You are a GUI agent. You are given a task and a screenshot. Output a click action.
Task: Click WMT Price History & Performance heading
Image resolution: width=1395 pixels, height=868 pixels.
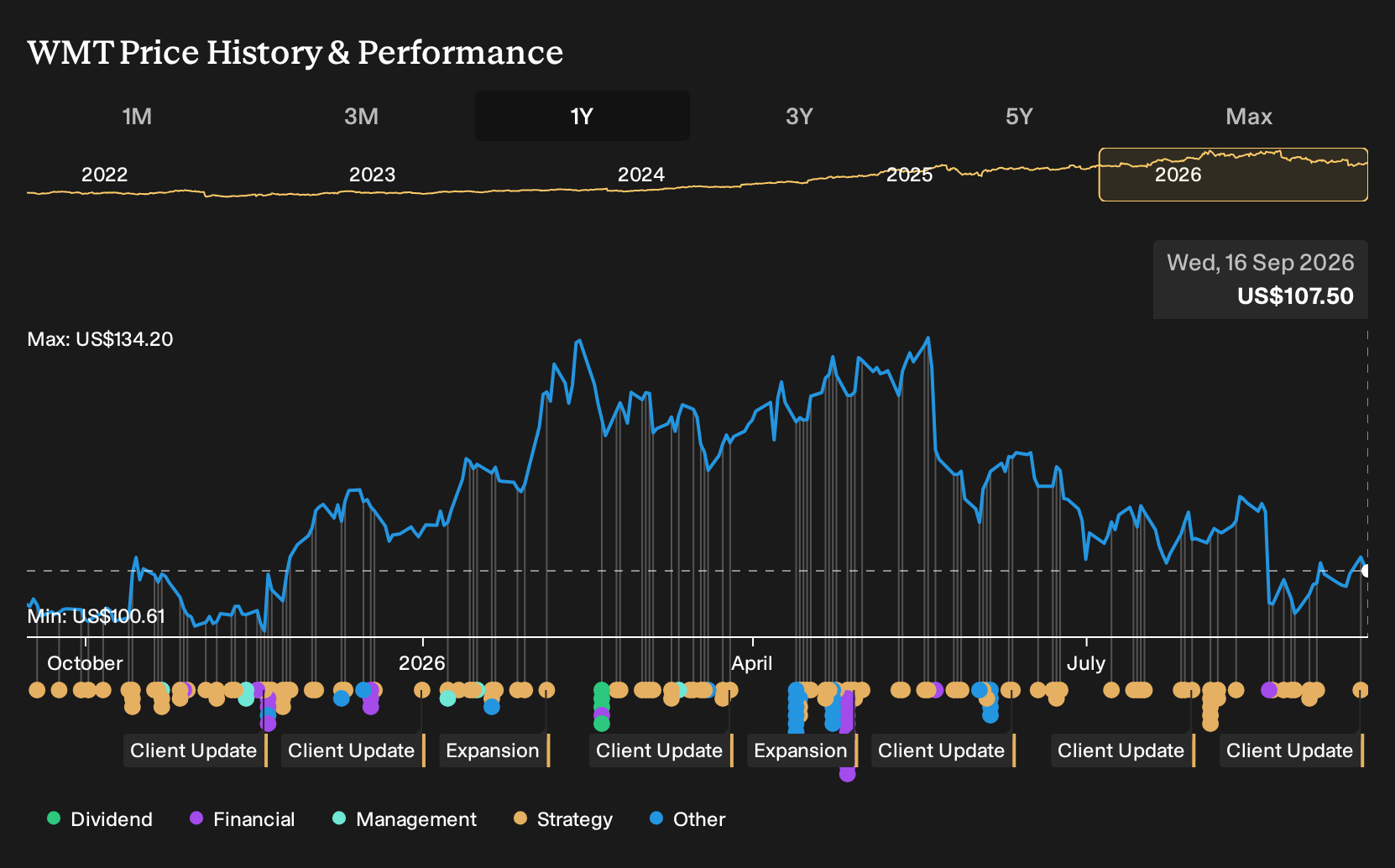(x=295, y=52)
